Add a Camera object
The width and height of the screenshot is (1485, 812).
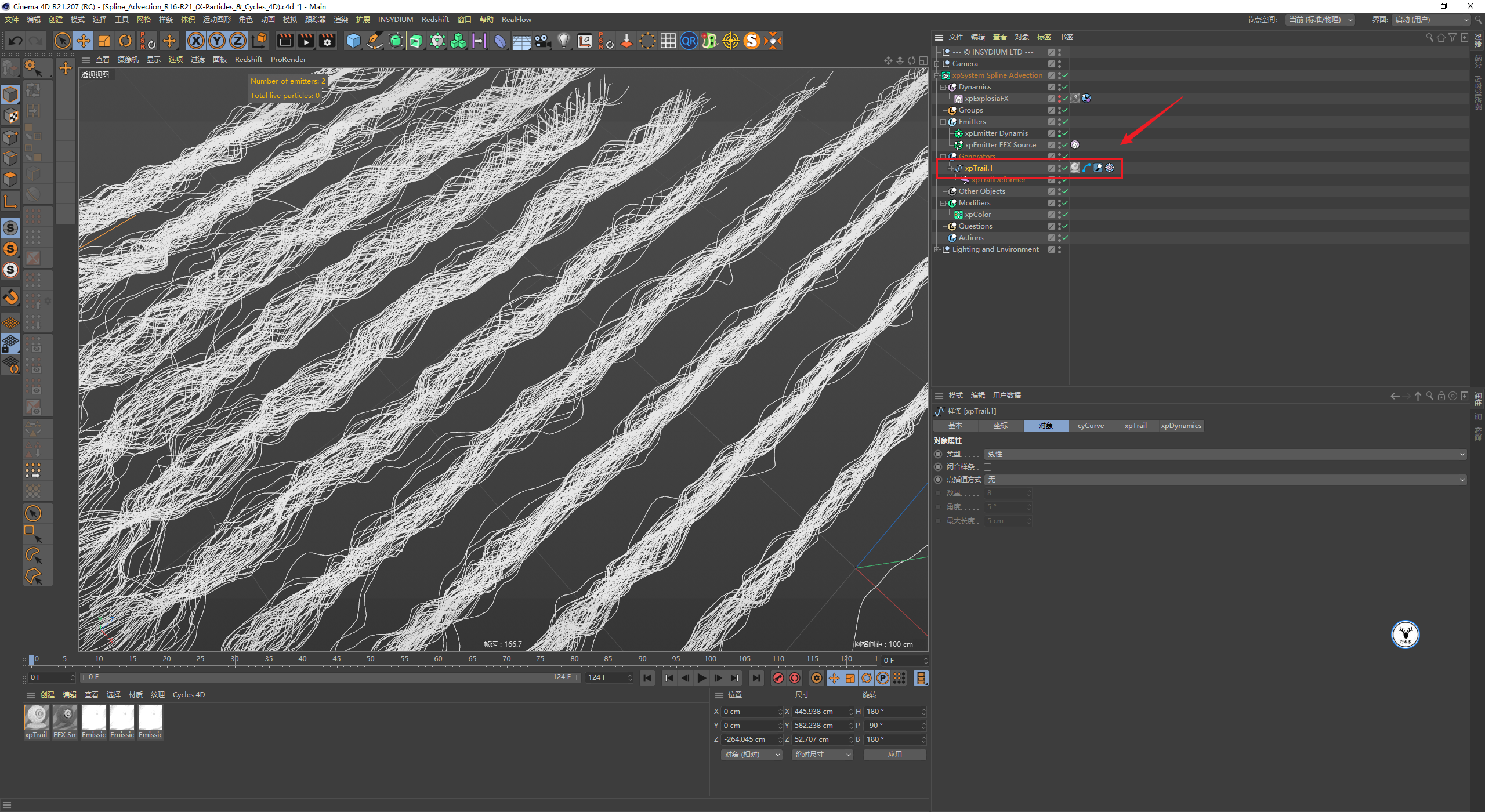pyautogui.click(x=543, y=41)
